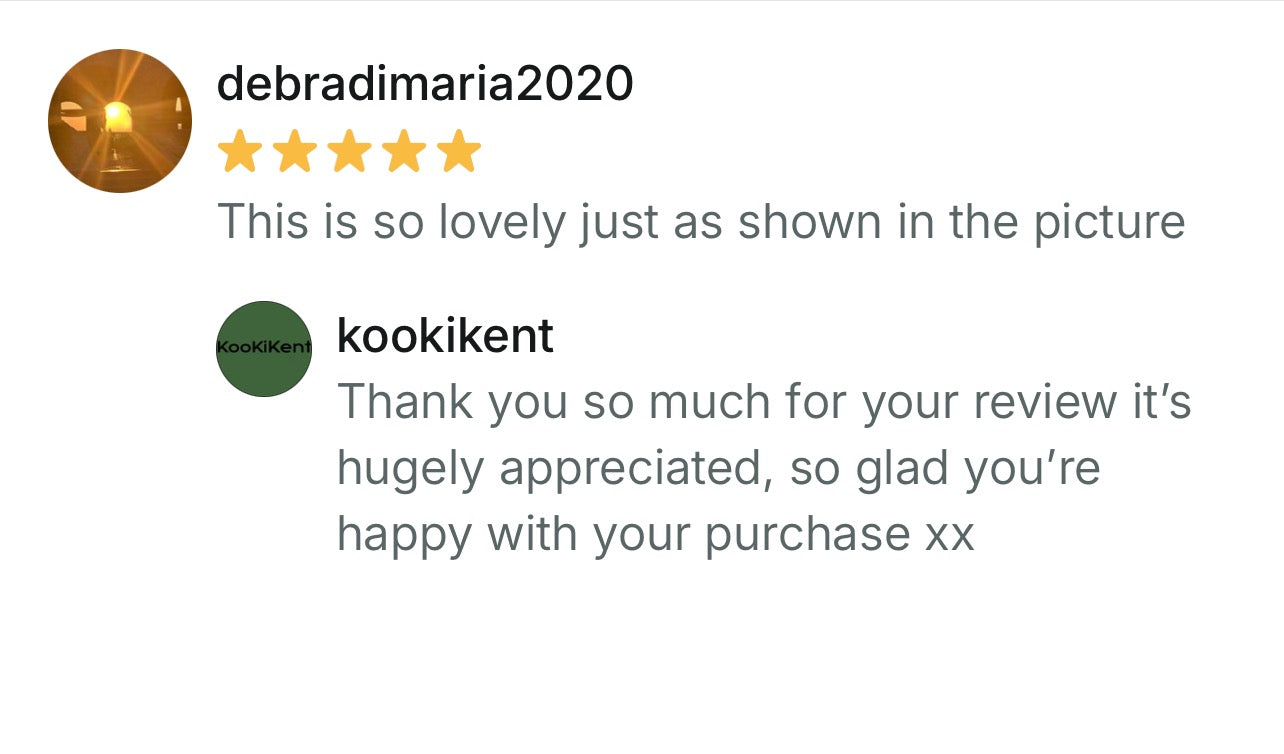Image resolution: width=1284 pixels, height=754 pixels.
Task: Click the glowing light in reviewer's avatar
Action: pos(118,116)
